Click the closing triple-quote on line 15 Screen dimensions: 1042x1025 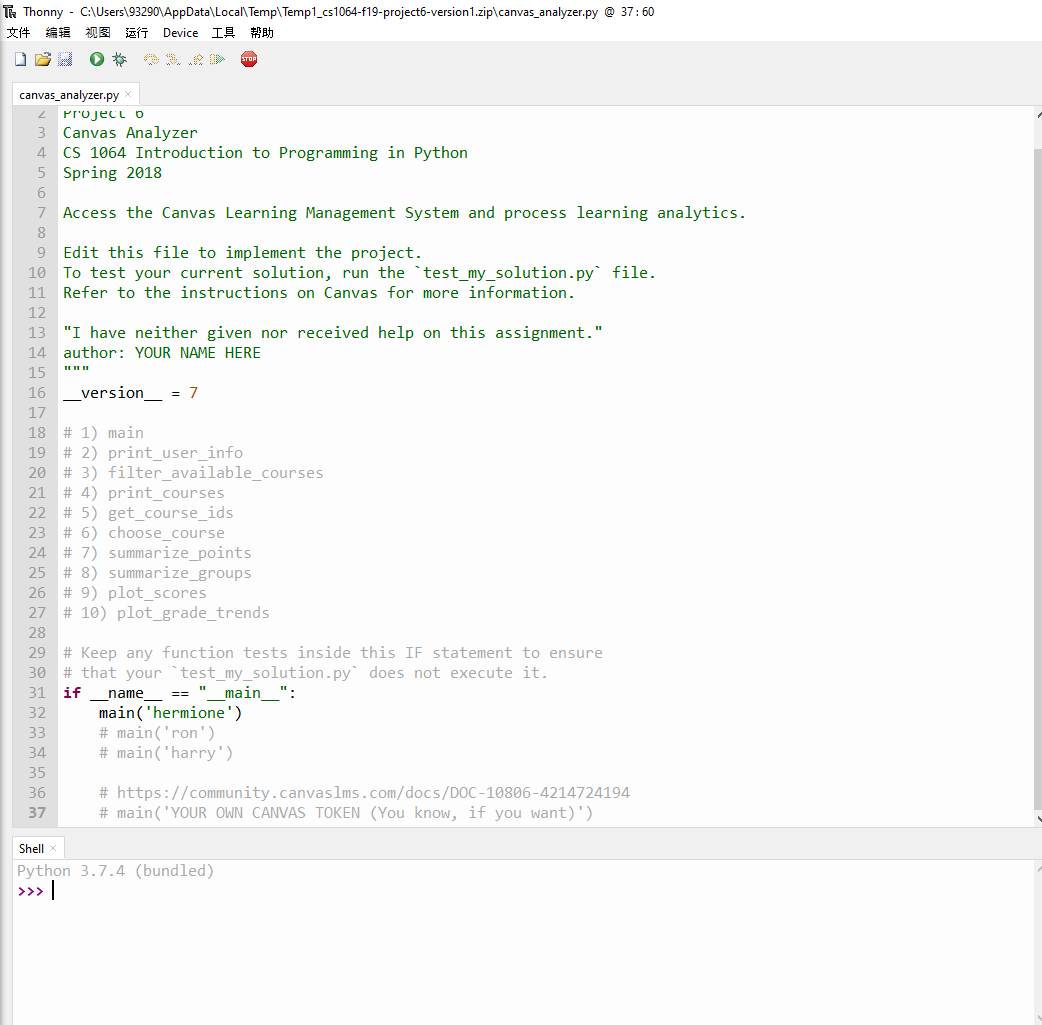76,369
